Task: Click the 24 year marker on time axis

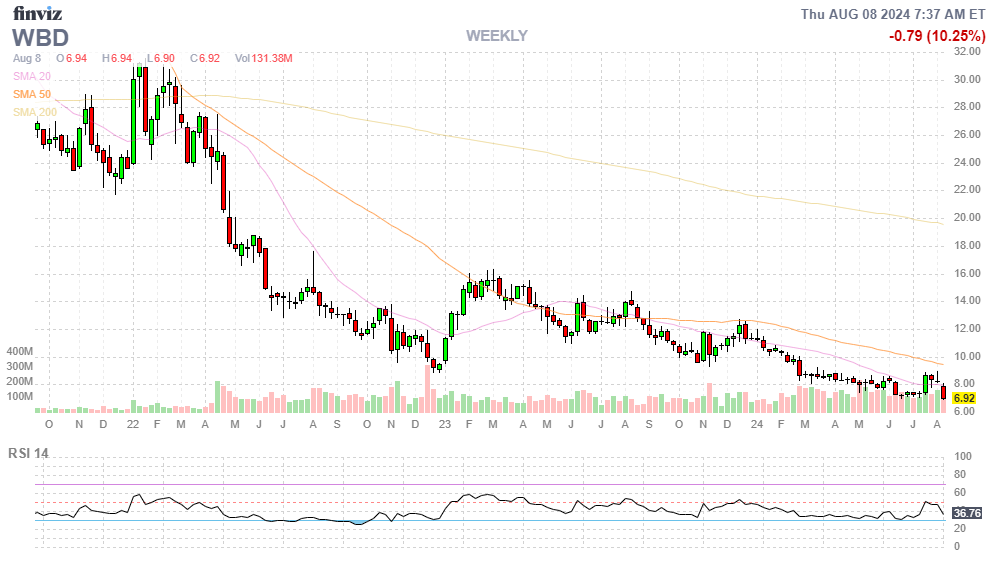Action: click(756, 424)
